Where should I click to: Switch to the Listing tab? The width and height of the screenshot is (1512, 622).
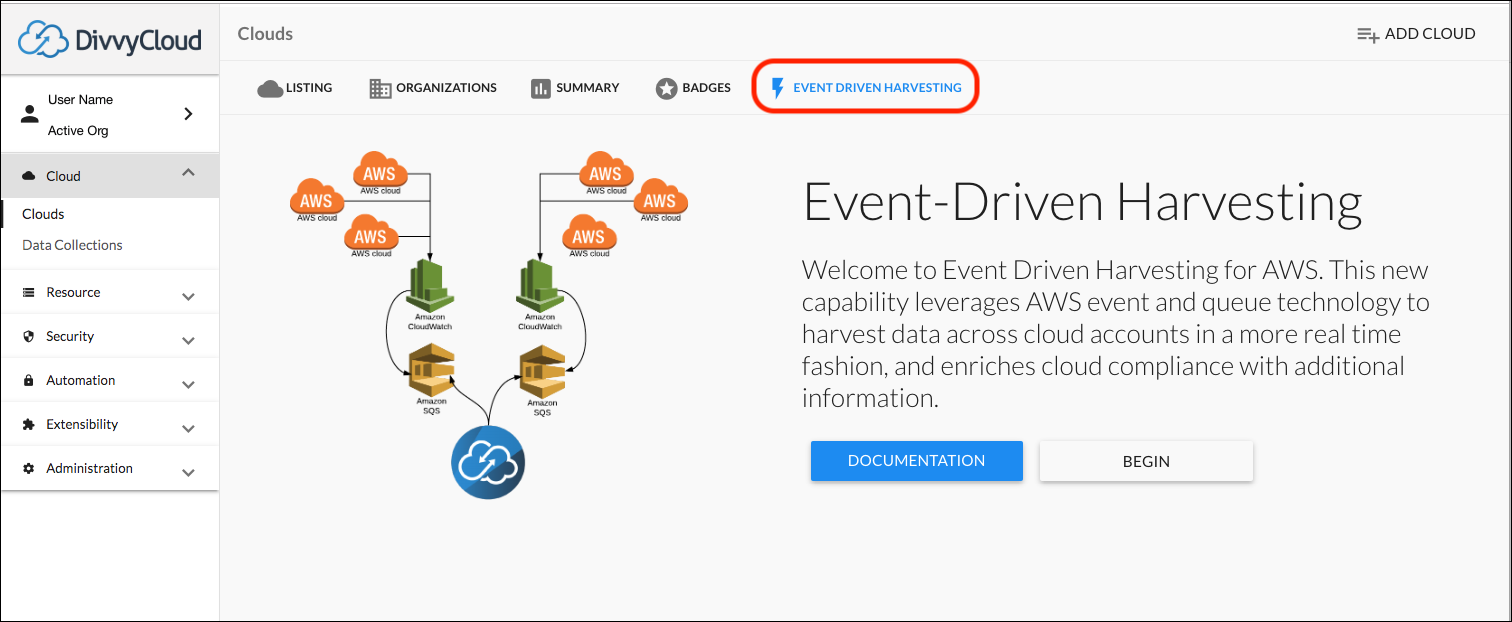295,88
